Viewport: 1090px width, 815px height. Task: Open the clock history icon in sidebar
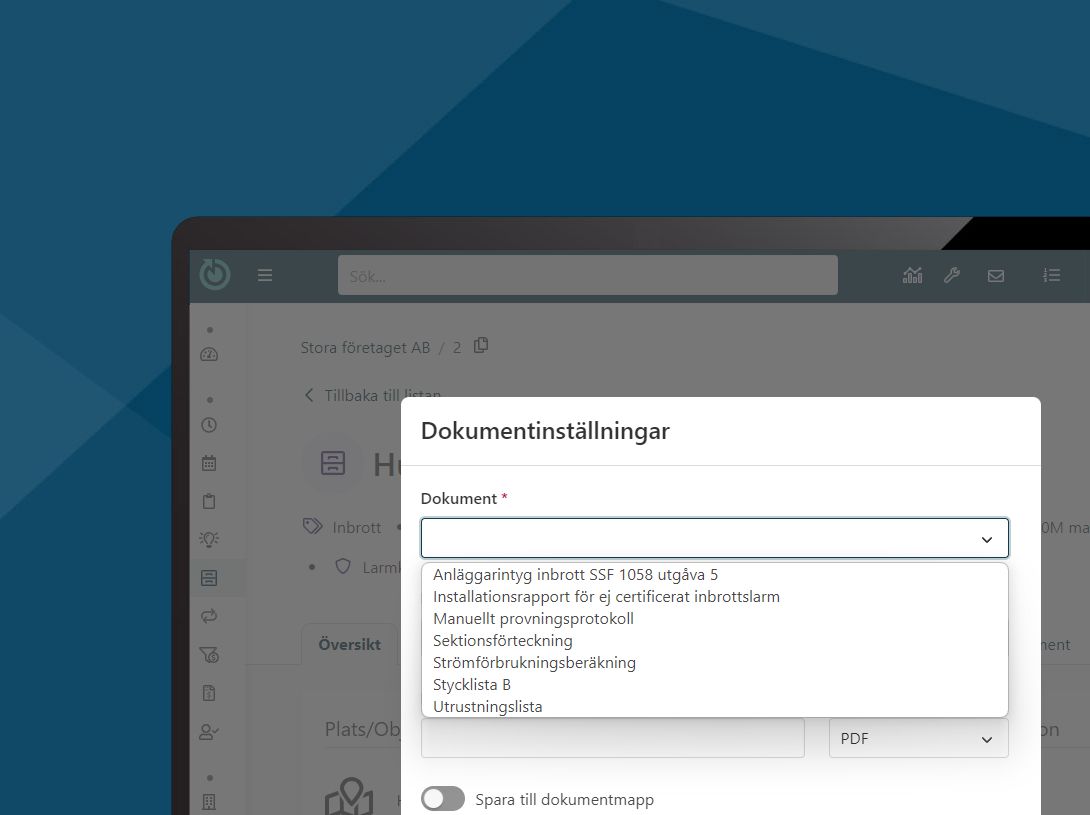[209, 425]
